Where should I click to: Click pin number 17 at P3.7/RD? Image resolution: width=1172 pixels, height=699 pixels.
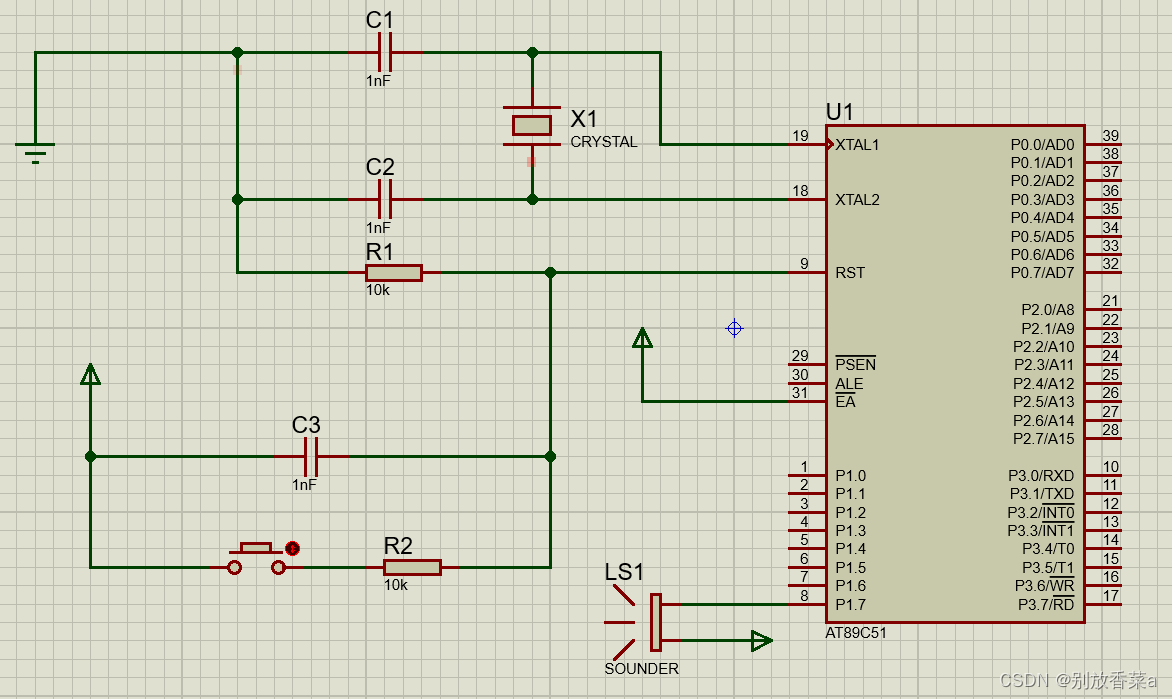[1111, 595]
